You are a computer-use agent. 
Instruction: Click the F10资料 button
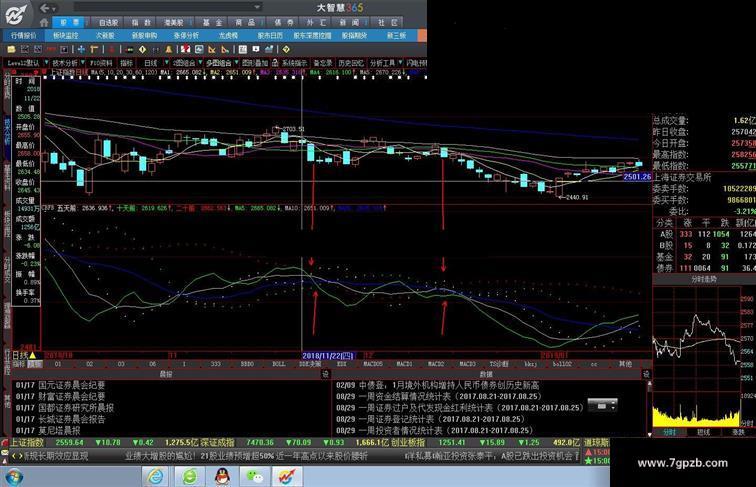click(x=101, y=63)
